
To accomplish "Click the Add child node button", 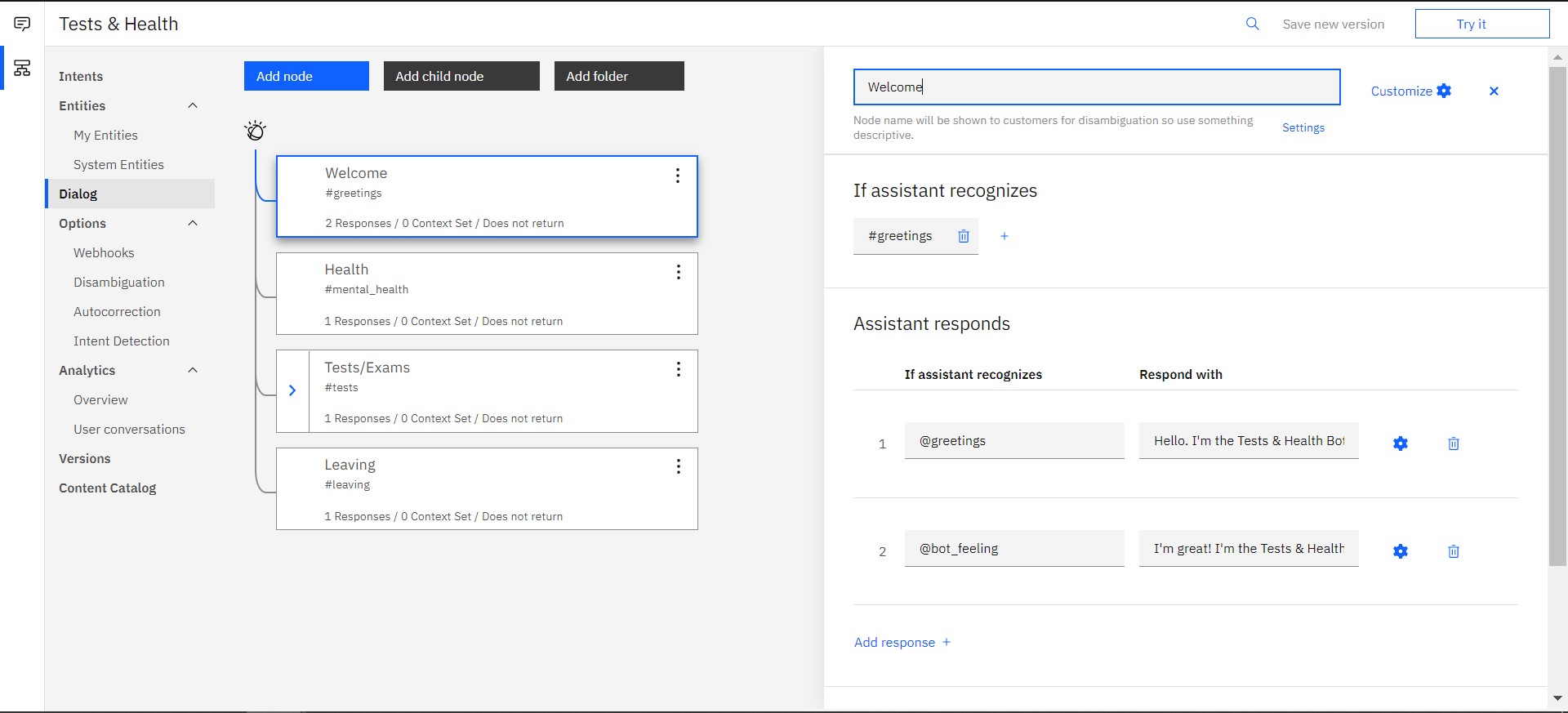I will pos(461,76).
